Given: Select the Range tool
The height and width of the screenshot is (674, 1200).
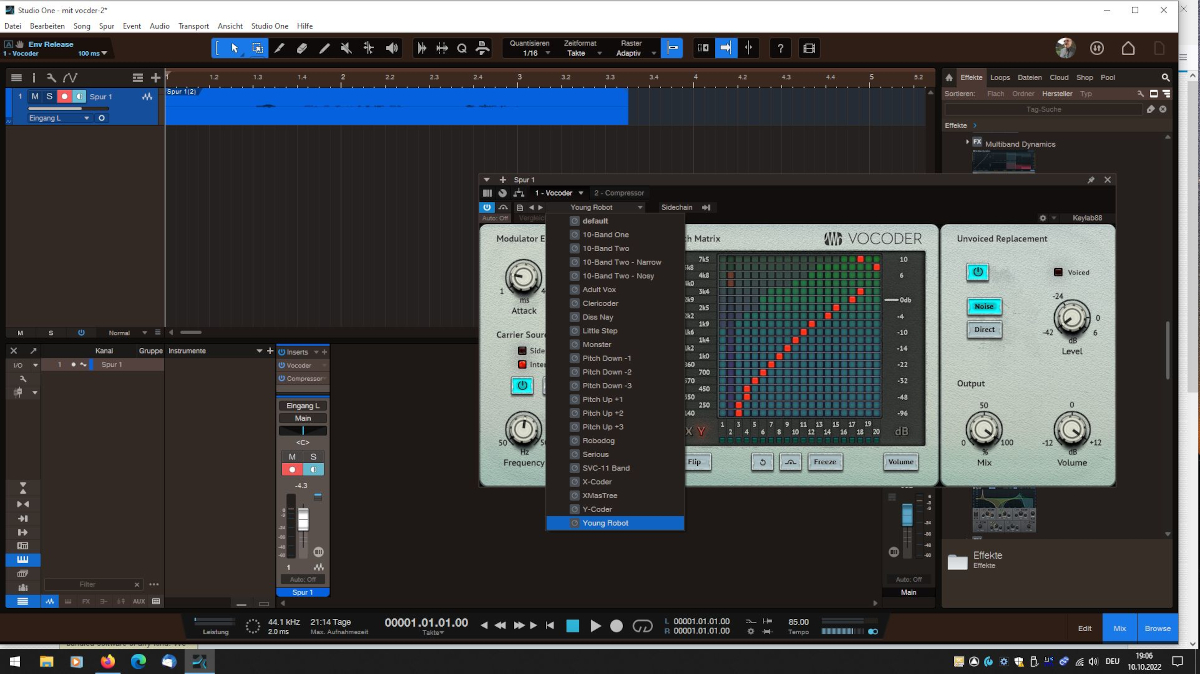Looking at the screenshot, I should point(257,48).
